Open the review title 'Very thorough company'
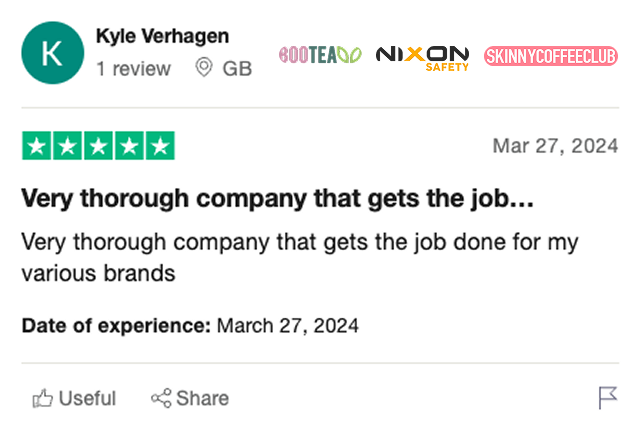The width and height of the screenshot is (641, 430). (278, 199)
